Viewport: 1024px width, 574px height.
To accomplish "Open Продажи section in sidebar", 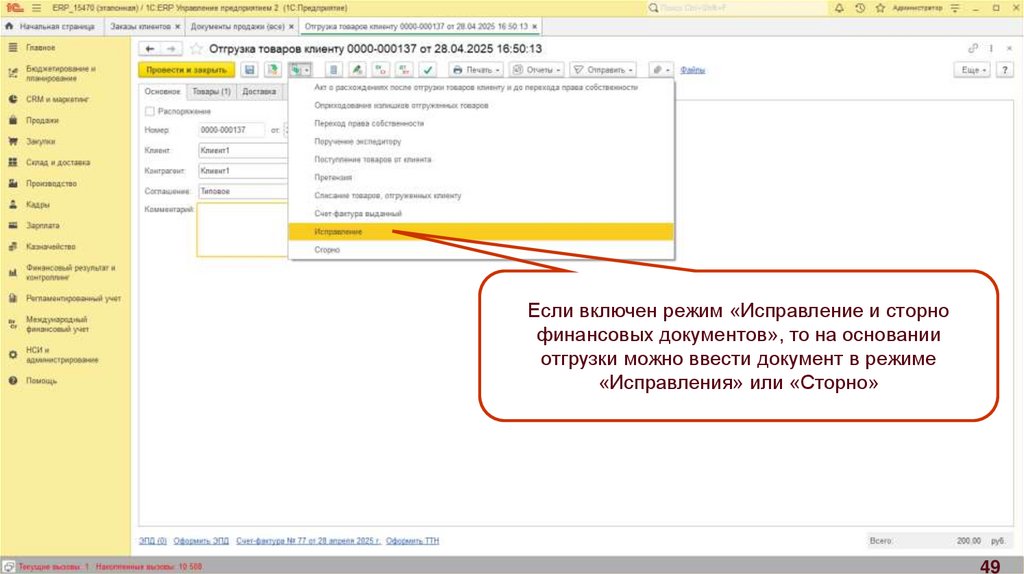I will (42, 120).
